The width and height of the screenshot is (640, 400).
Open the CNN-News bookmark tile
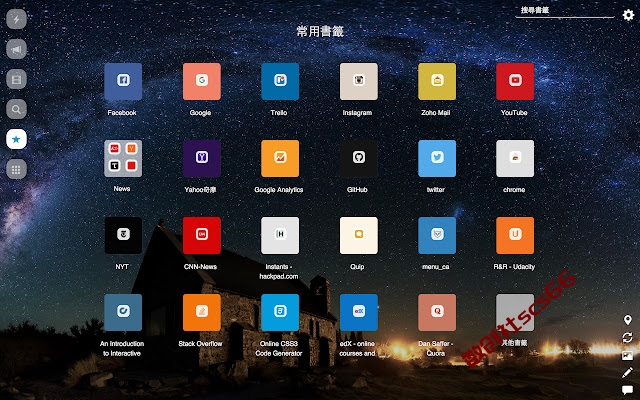click(x=202, y=236)
